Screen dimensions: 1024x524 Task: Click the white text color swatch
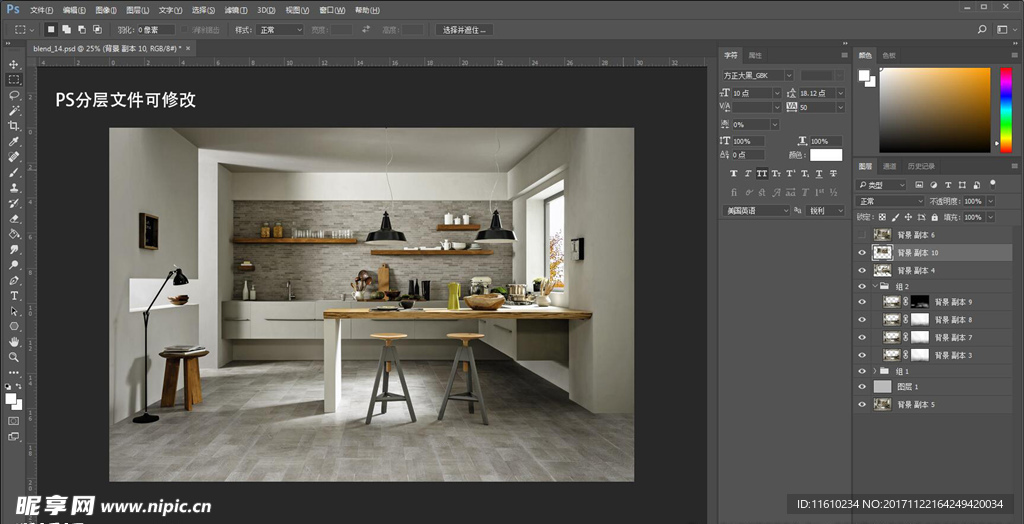pyautogui.click(x=826, y=155)
